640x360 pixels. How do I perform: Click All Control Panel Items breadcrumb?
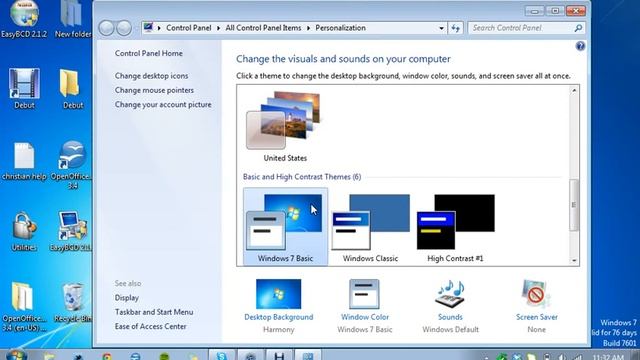pyautogui.click(x=263, y=28)
